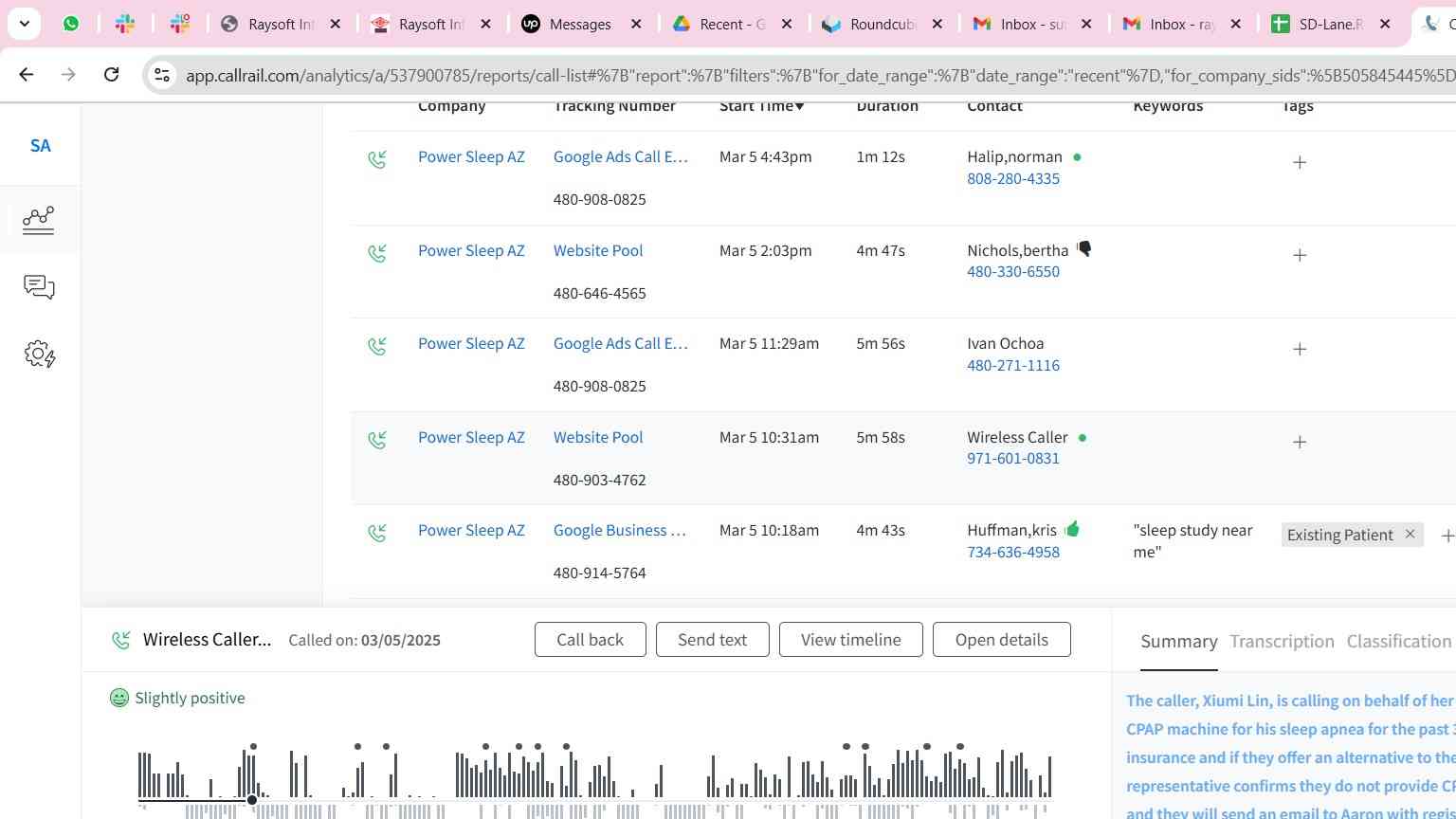Viewport: 1456px width, 819px height.
Task: View site information icon in address bar
Action: coord(162,75)
